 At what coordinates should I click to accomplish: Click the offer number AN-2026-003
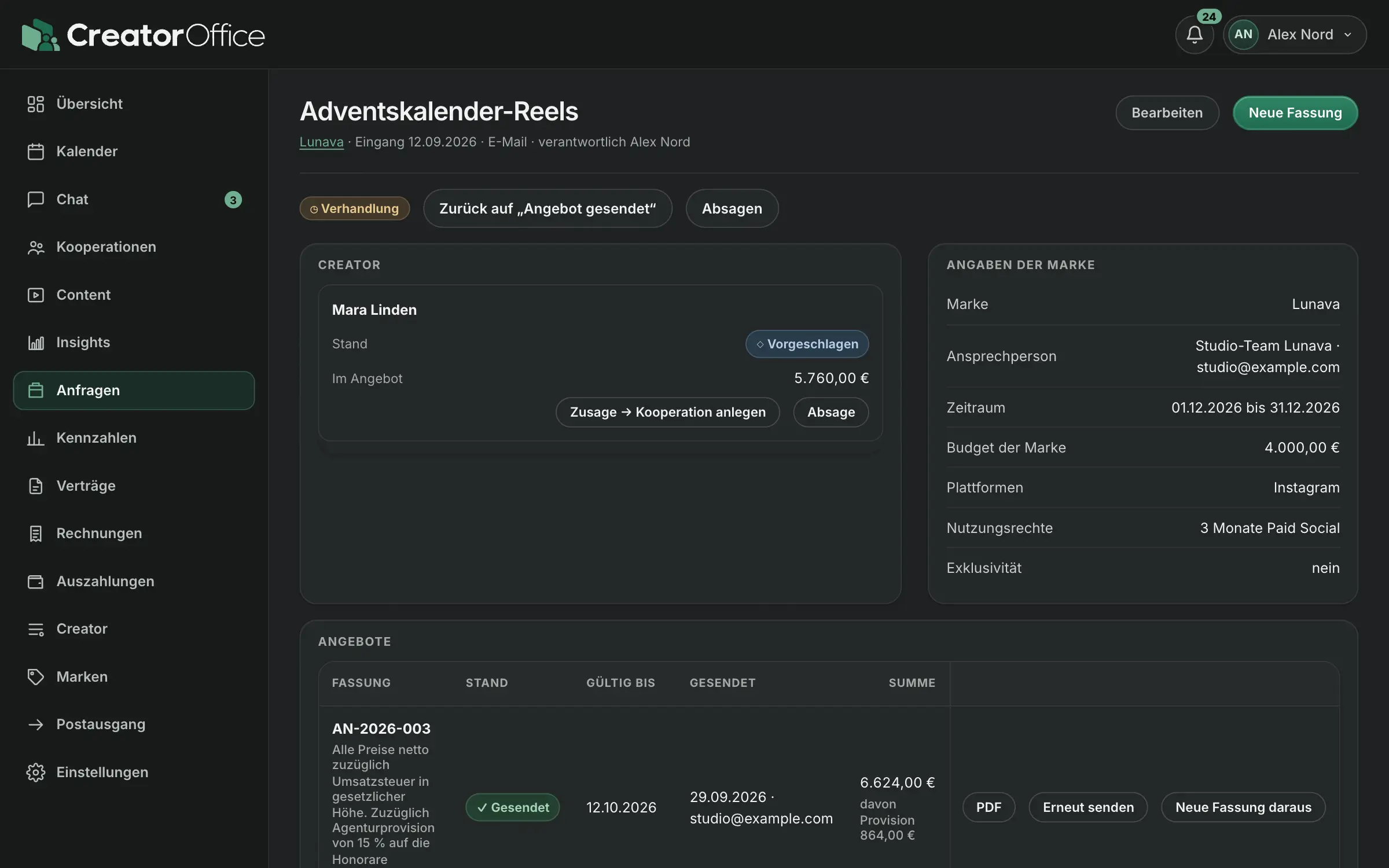[x=381, y=729]
